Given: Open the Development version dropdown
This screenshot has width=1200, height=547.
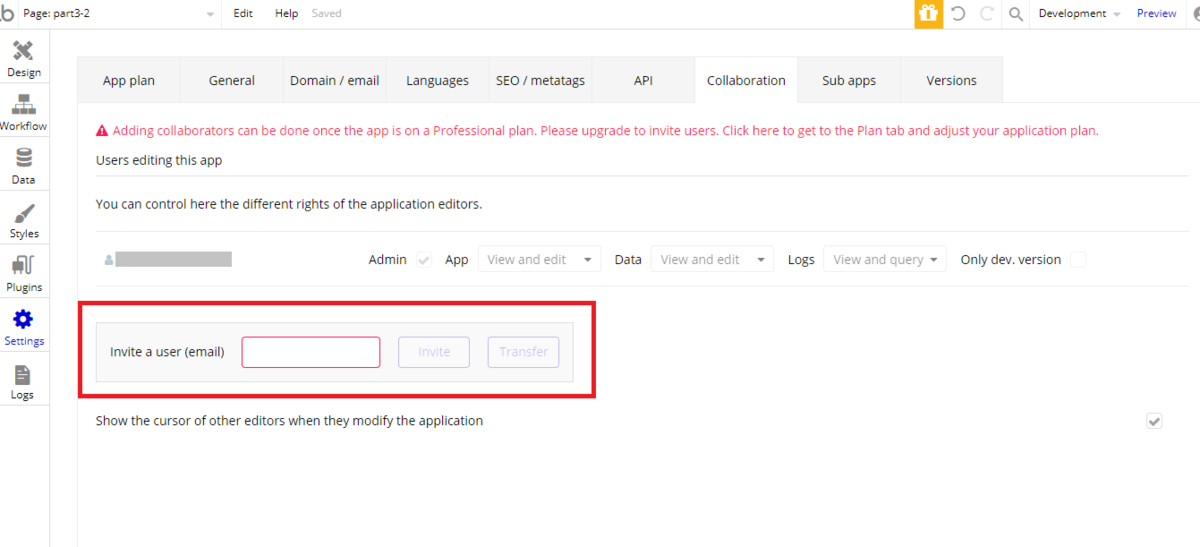Looking at the screenshot, I should [1079, 14].
